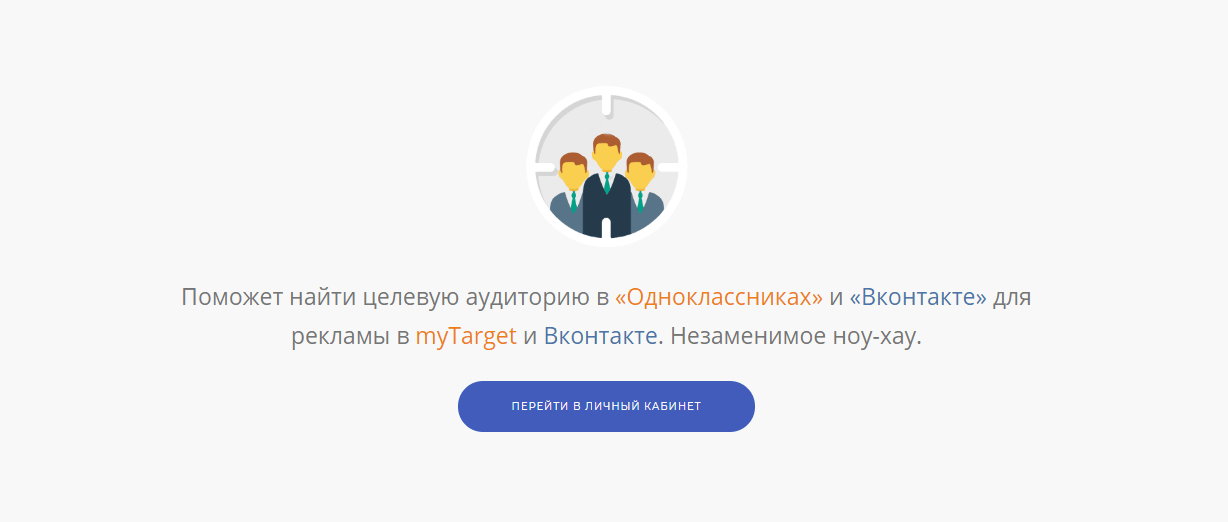Click the center businessman's head

(606, 152)
